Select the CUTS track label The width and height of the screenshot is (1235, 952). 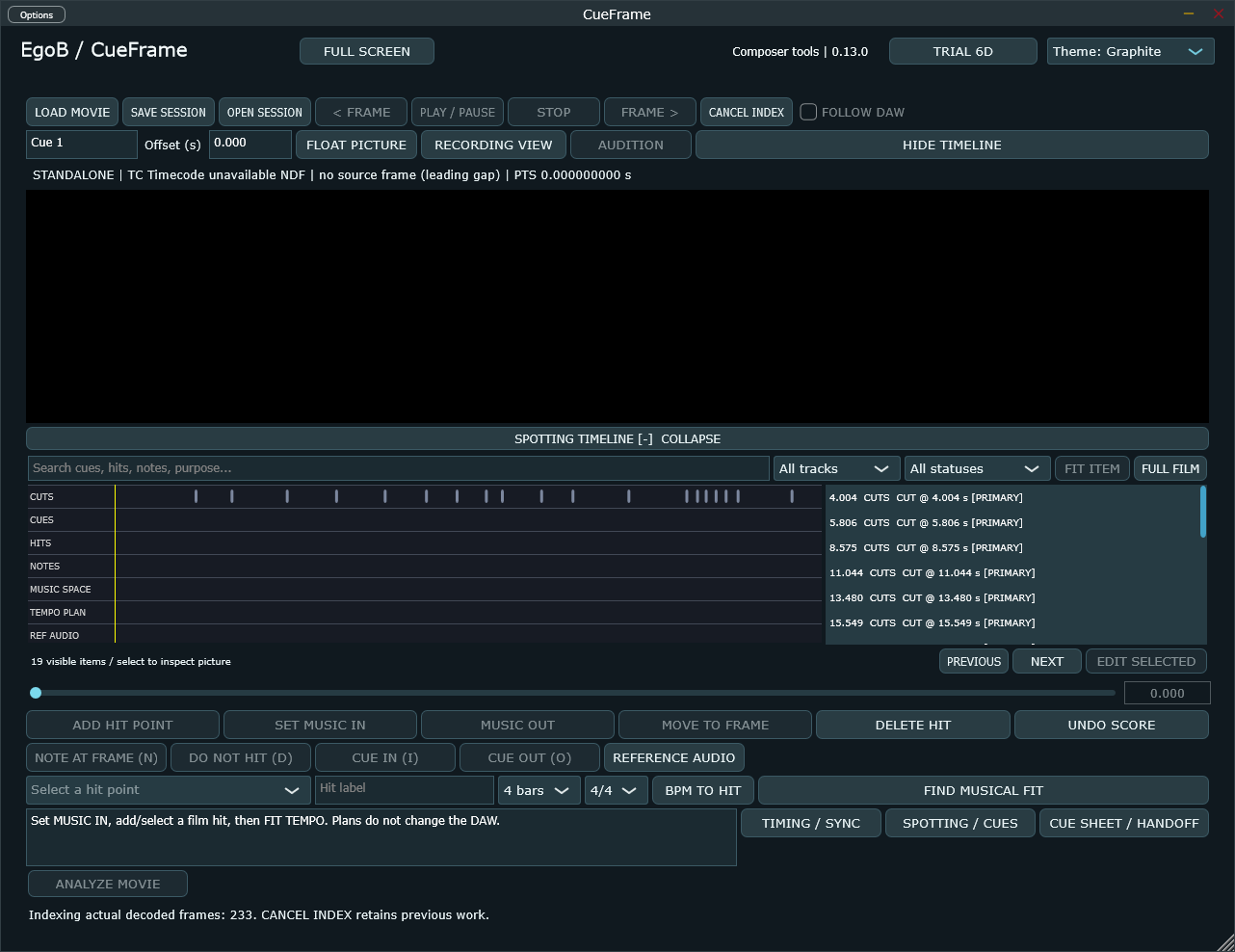(x=41, y=497)
